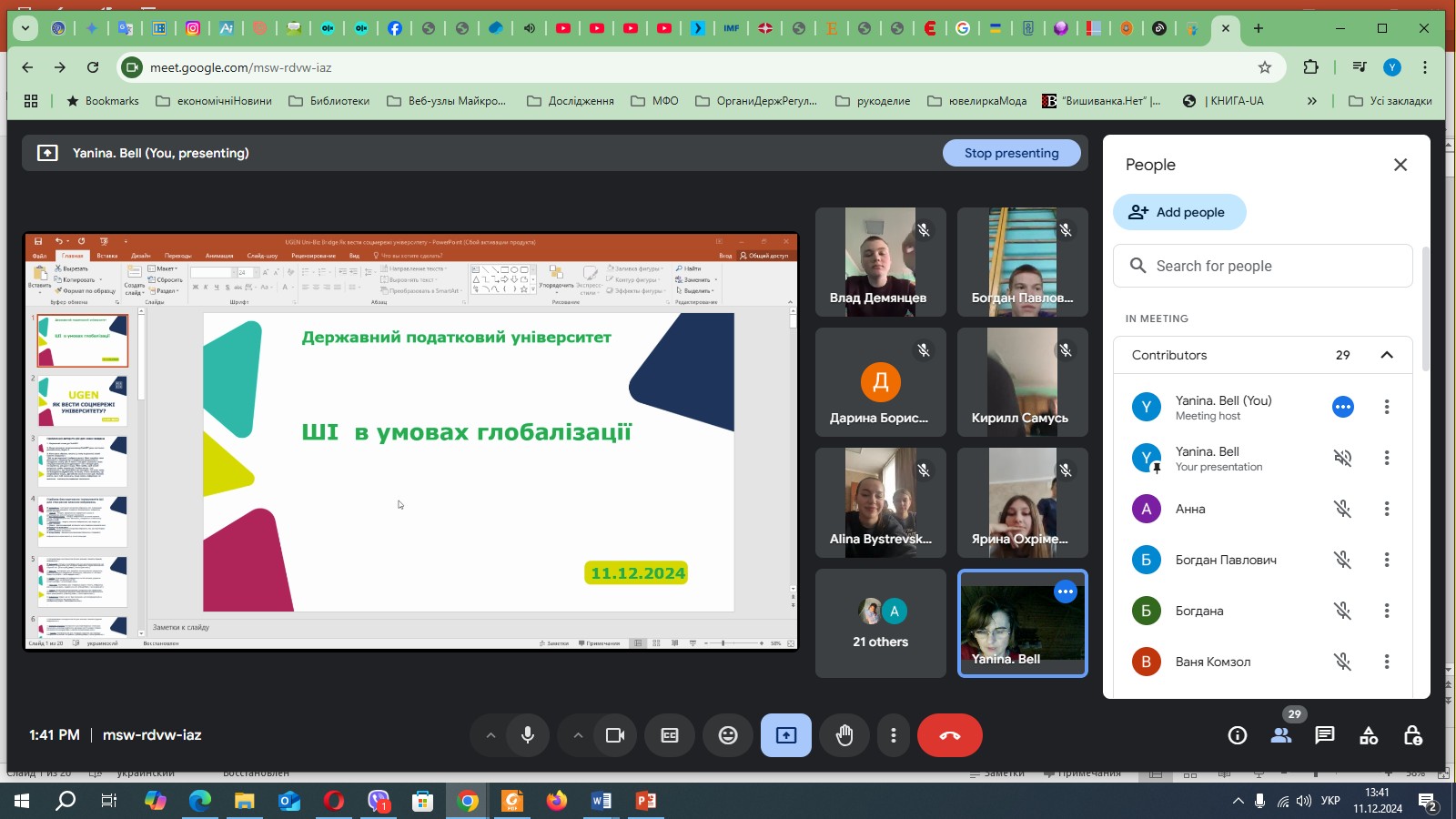Viewport: 1456px width, 819px height.
Task: Open more actions for Богдана
Action: click(1387, 611)
